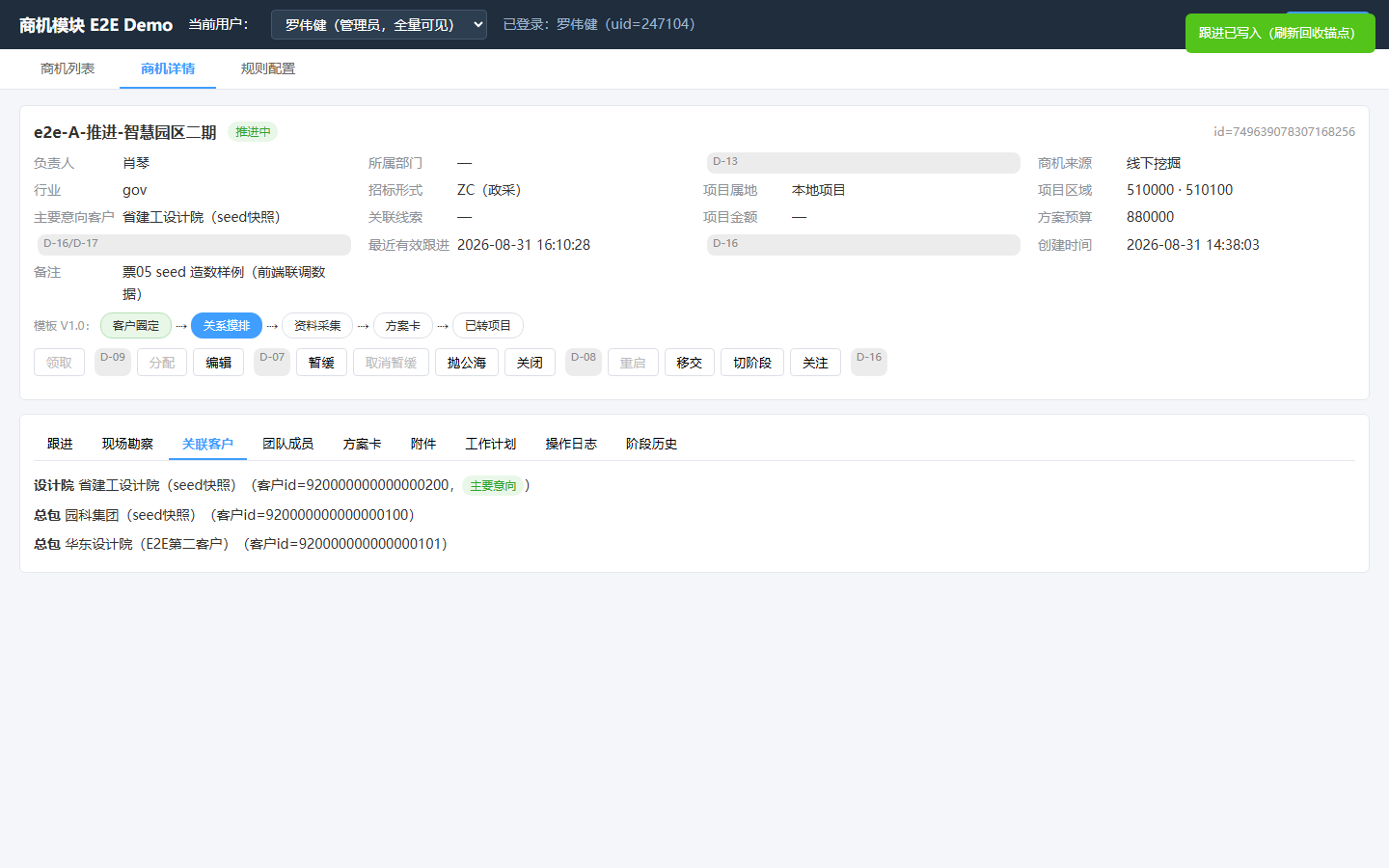The height and width of the screenshot is (868, 1389).
Task: Click the 暂缓 button
Action: click(x=321, y=363)
